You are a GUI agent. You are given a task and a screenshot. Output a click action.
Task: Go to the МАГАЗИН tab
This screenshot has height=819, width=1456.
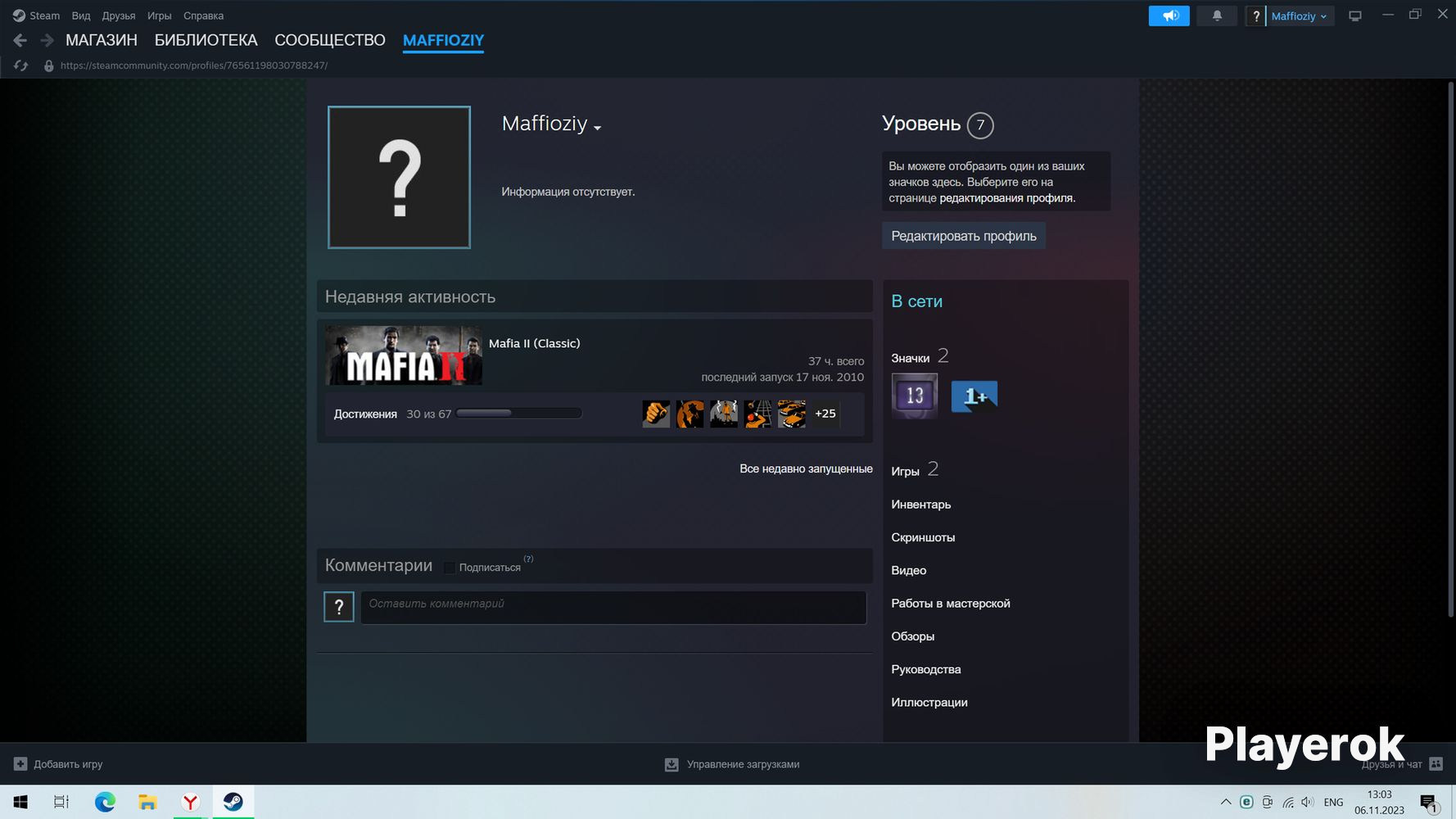102,40
